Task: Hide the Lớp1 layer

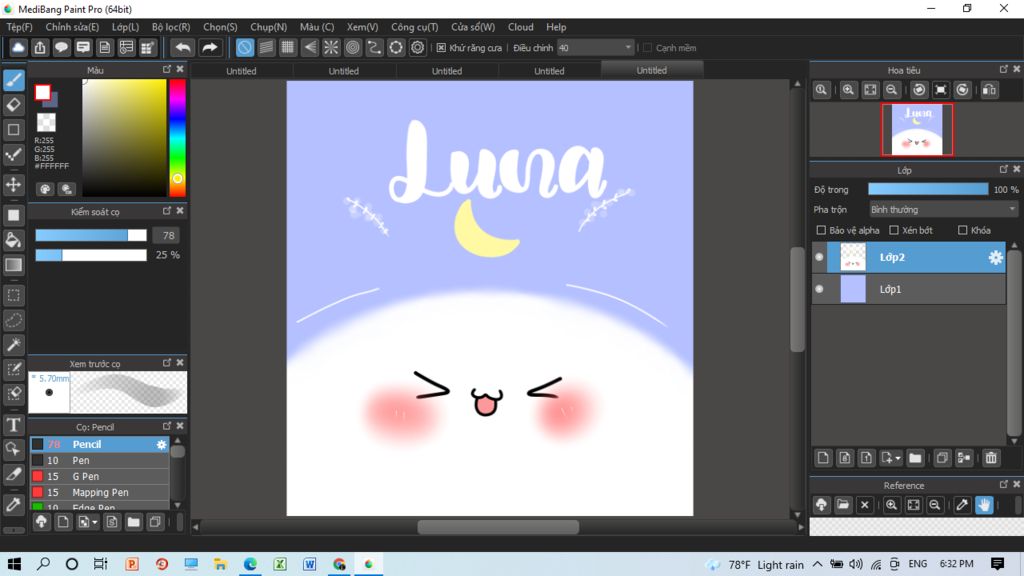Action: [x=820, y=289]
